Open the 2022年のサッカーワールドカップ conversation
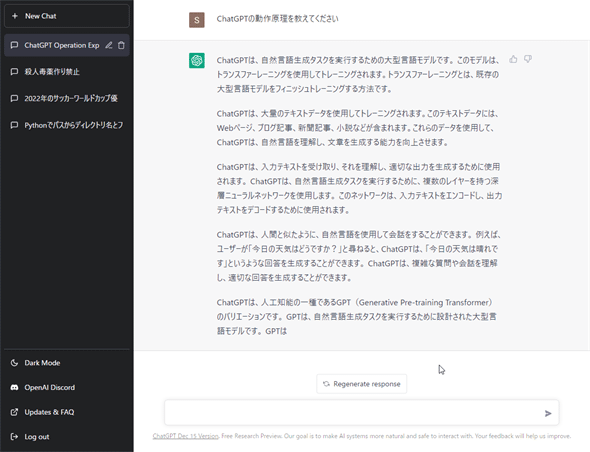This screenshot has height=452, width=590. 67,98
